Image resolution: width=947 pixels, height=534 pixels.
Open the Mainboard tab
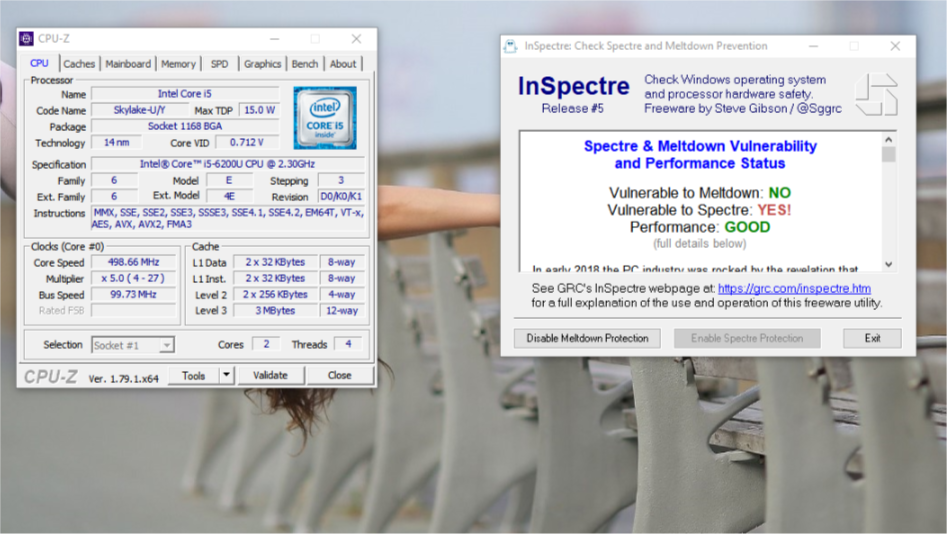point(128,64)
